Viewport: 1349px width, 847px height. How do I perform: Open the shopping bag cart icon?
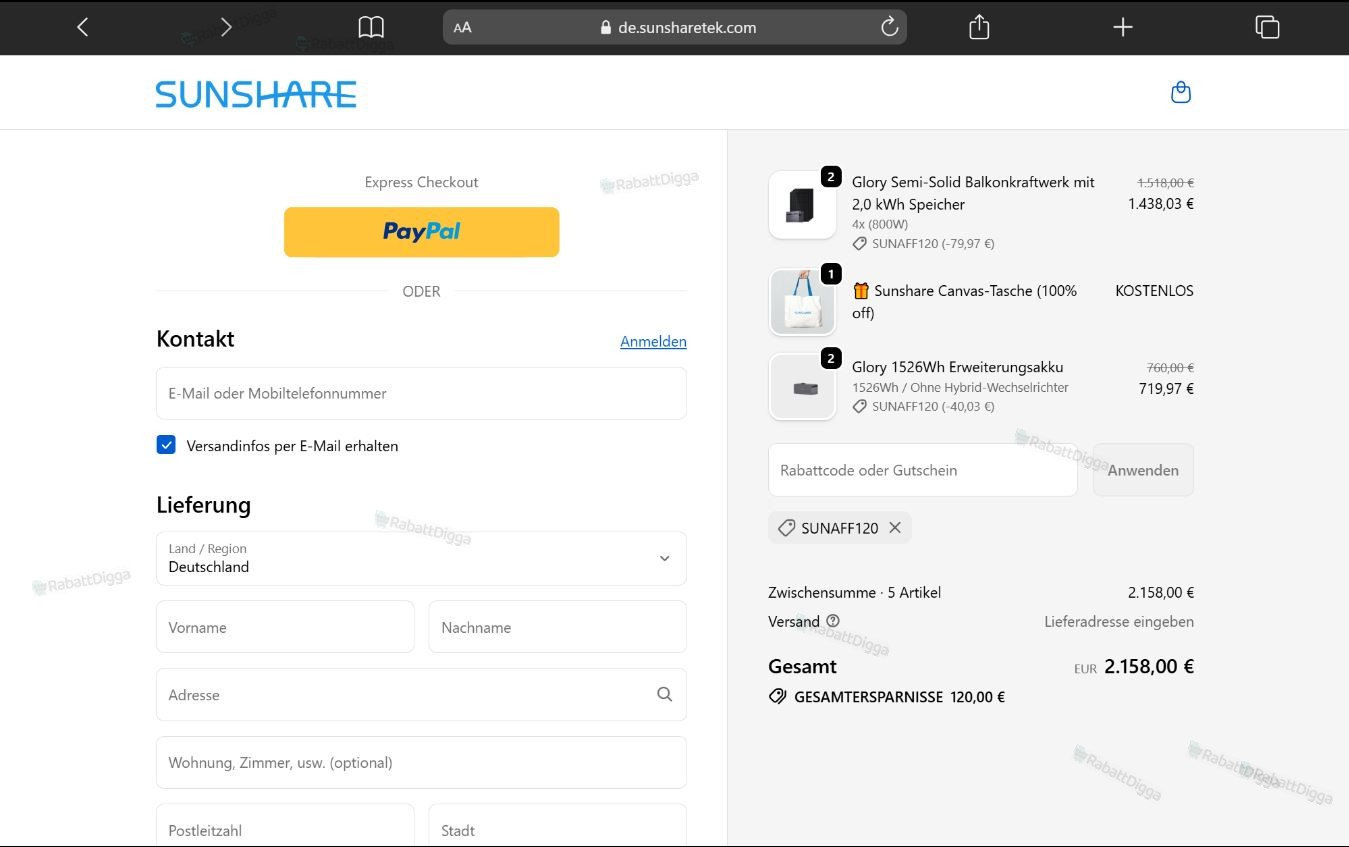click(1181, 92)
